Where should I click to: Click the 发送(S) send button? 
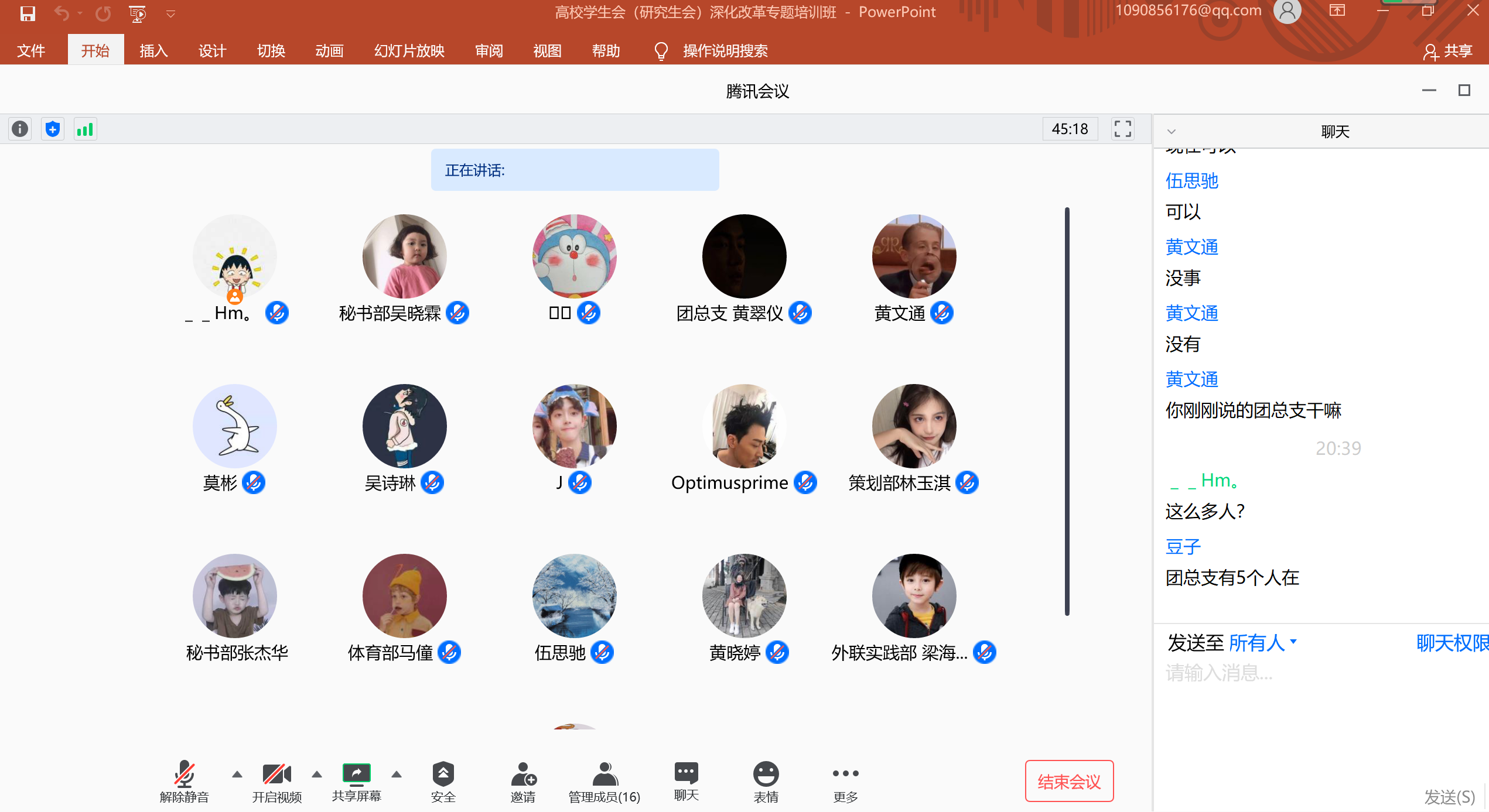pyautogui.click(x=1449, y=797)
